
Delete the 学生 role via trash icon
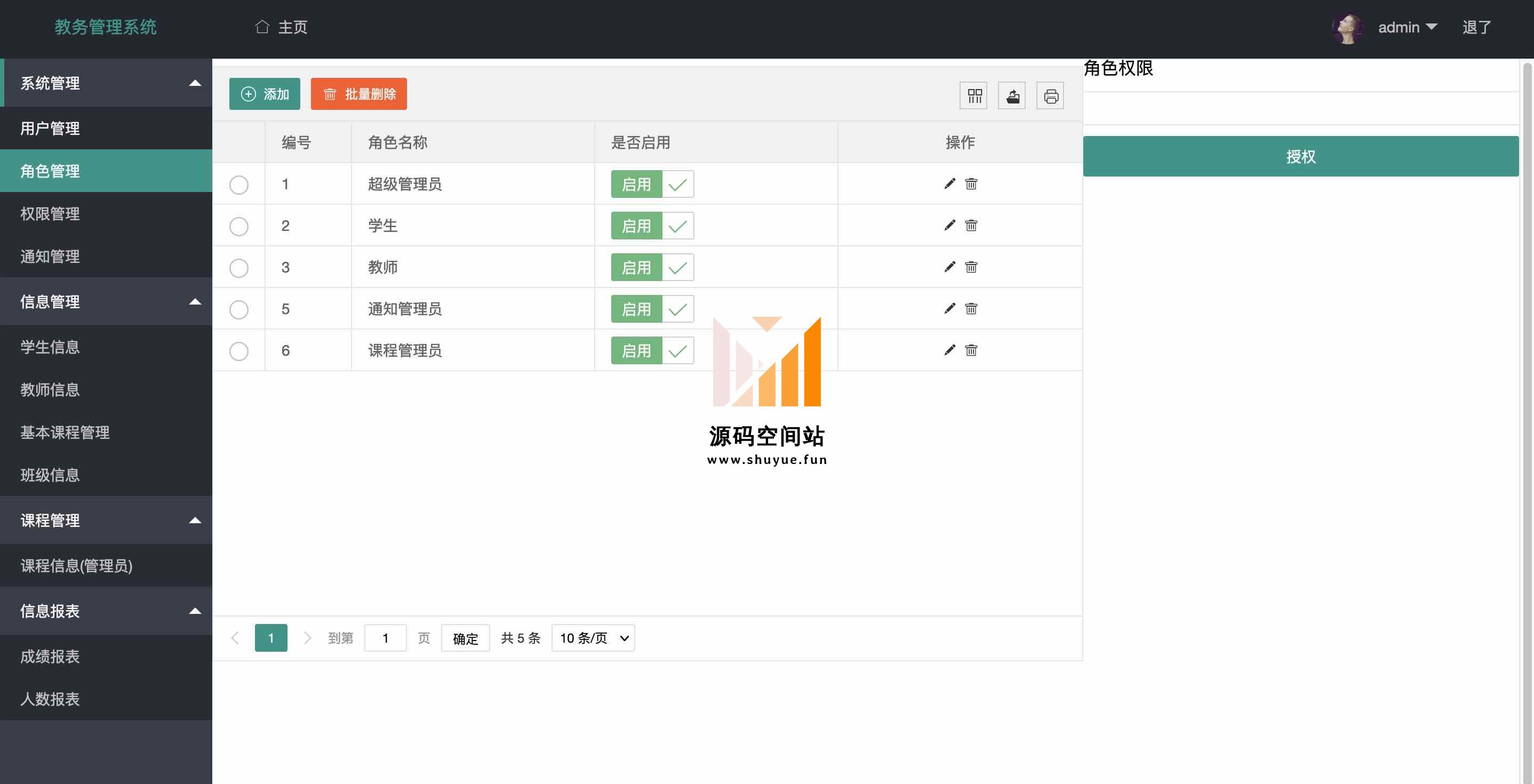[971, 225]
